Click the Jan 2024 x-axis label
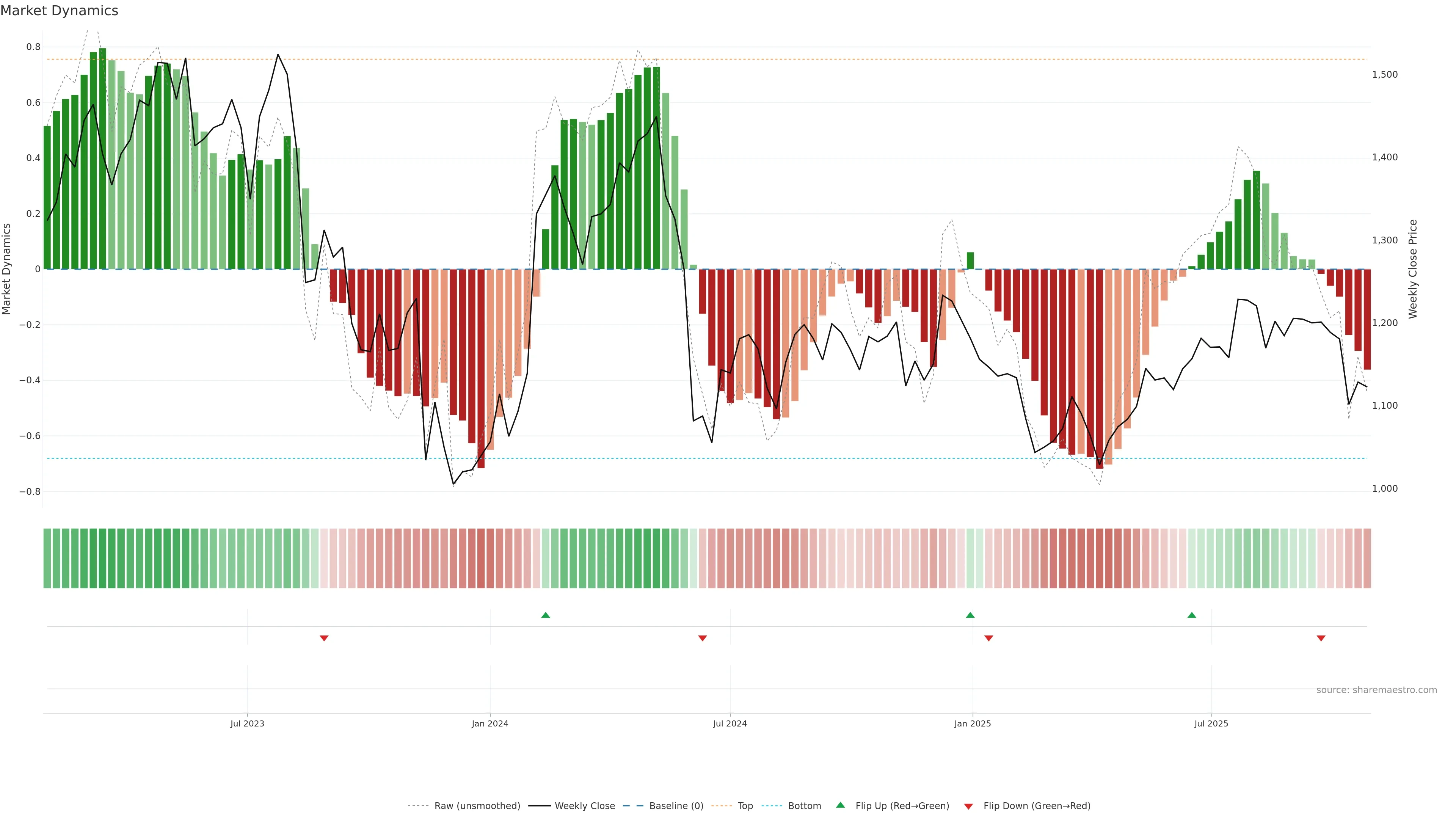The height and width of the screenshot is (819, 1456). tap(490, 723)
